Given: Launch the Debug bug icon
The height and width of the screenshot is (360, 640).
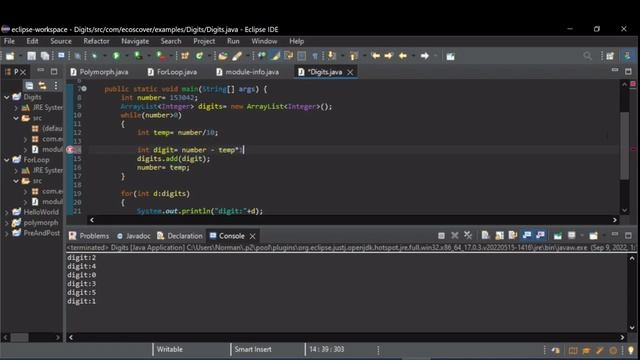Looking at the screenshot, I should click(x=94, y=56).
